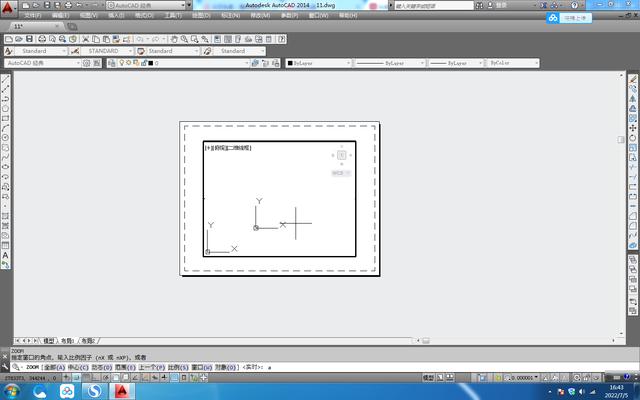Toggle the 模型 paper/model space button
640x400 pixels.
pos(429,379)
